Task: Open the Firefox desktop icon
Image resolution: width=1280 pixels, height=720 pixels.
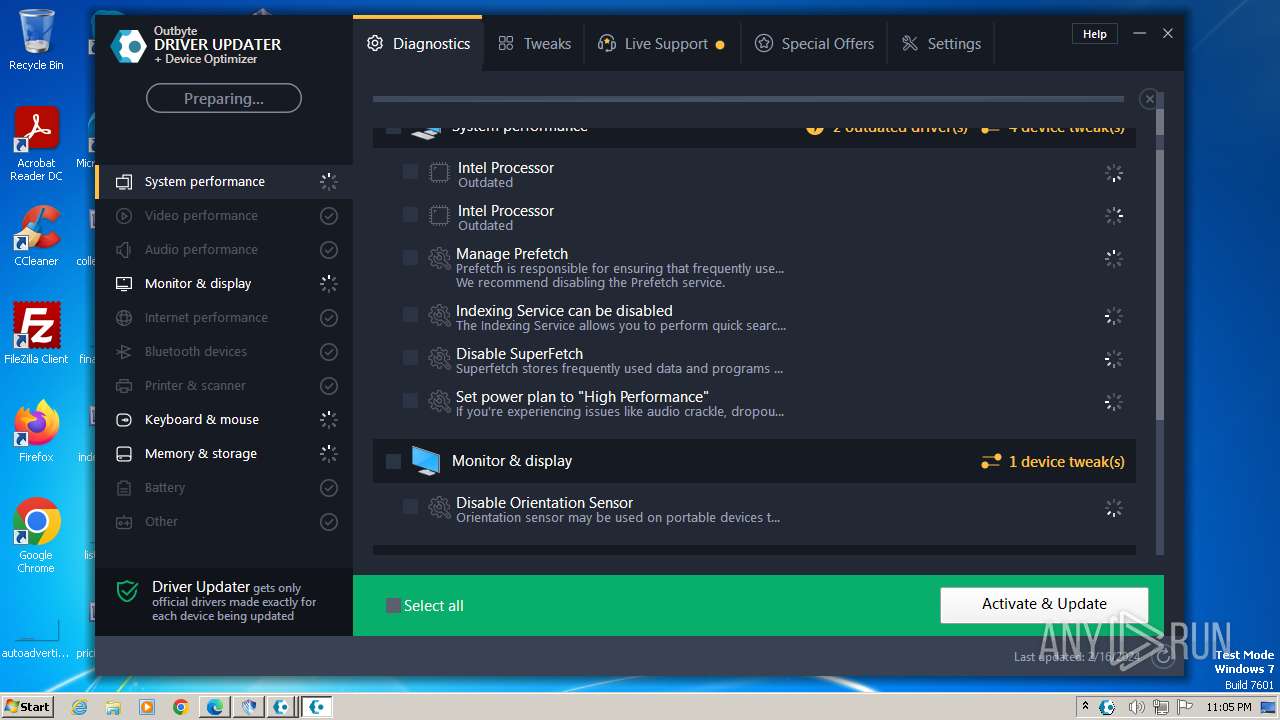Action: (x=36, y=432)
